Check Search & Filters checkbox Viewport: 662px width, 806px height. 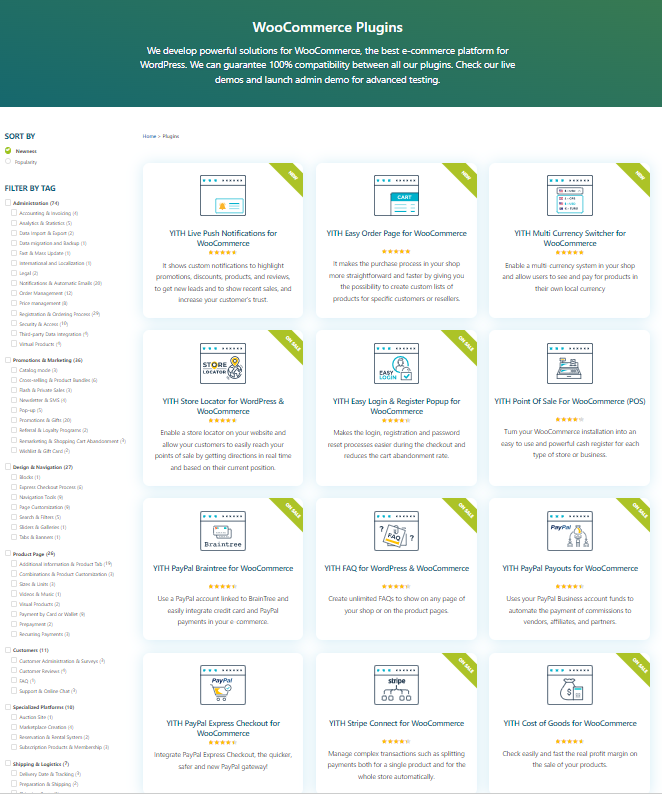tap(14, 517)
